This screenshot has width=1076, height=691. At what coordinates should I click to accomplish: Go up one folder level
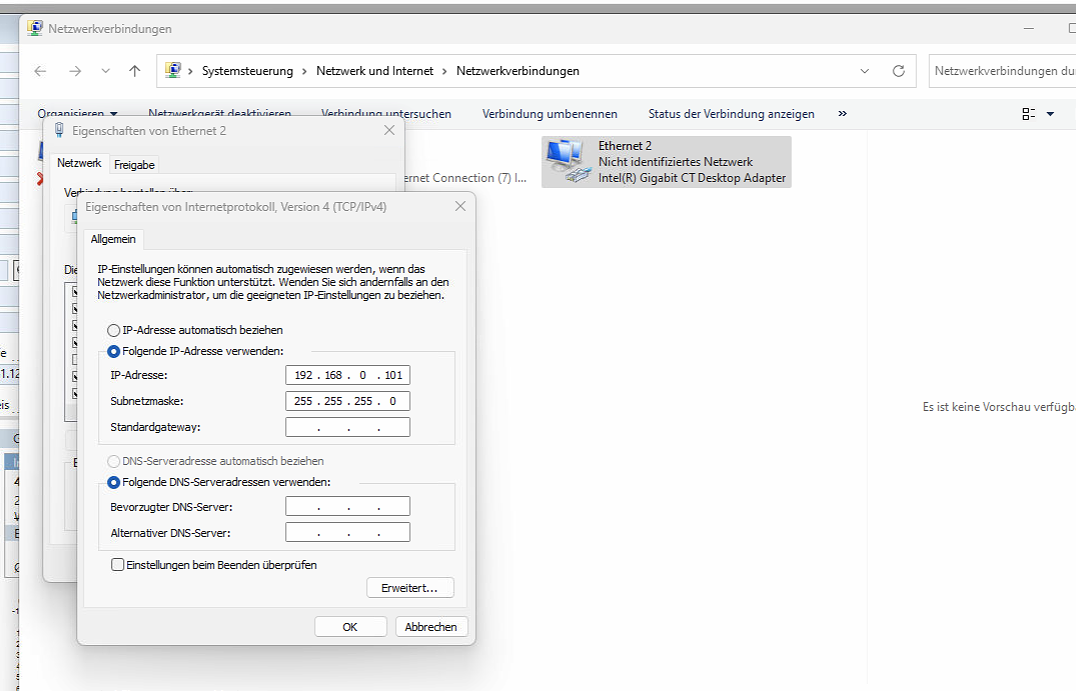135,71
